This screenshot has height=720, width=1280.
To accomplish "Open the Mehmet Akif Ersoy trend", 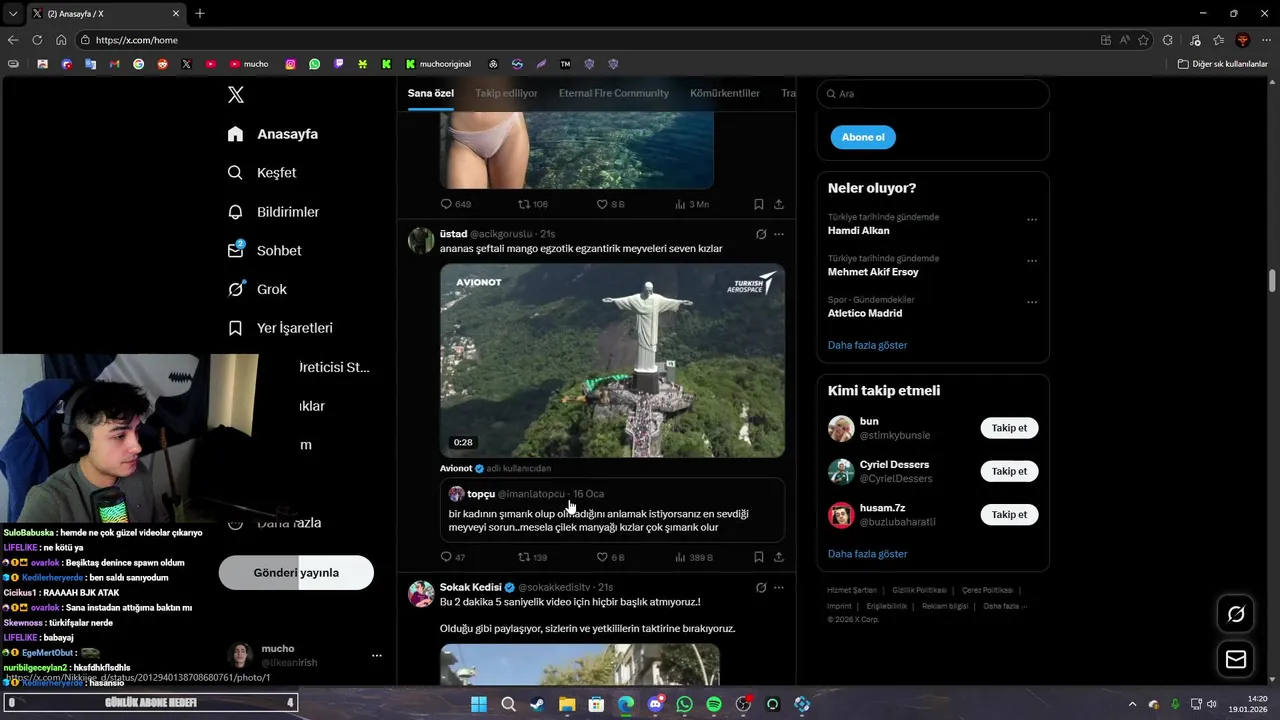I will point(873,272).
